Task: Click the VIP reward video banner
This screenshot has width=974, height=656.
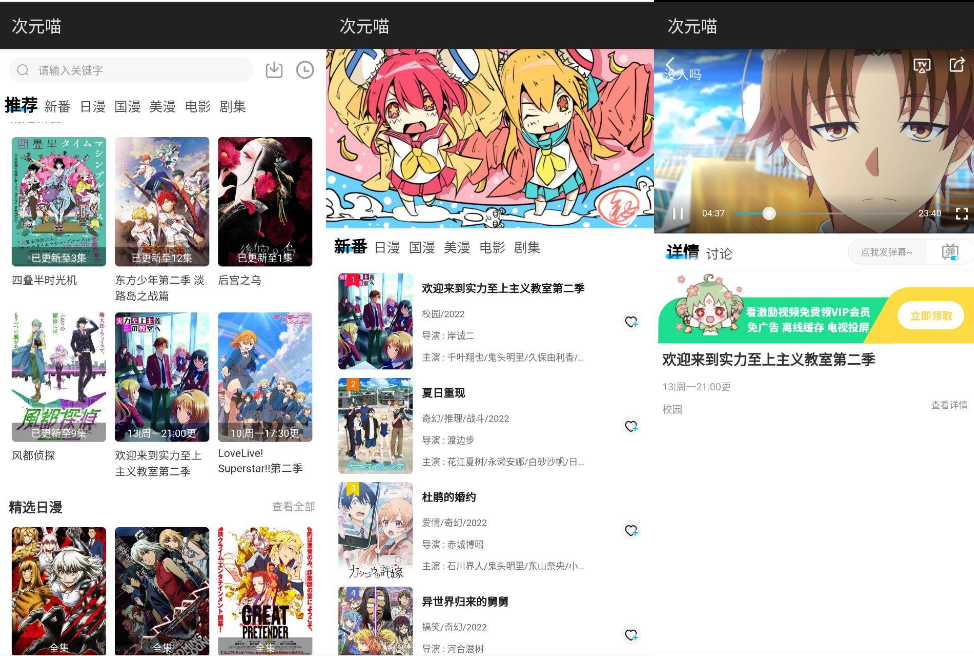Action: (x=816, y=309)
